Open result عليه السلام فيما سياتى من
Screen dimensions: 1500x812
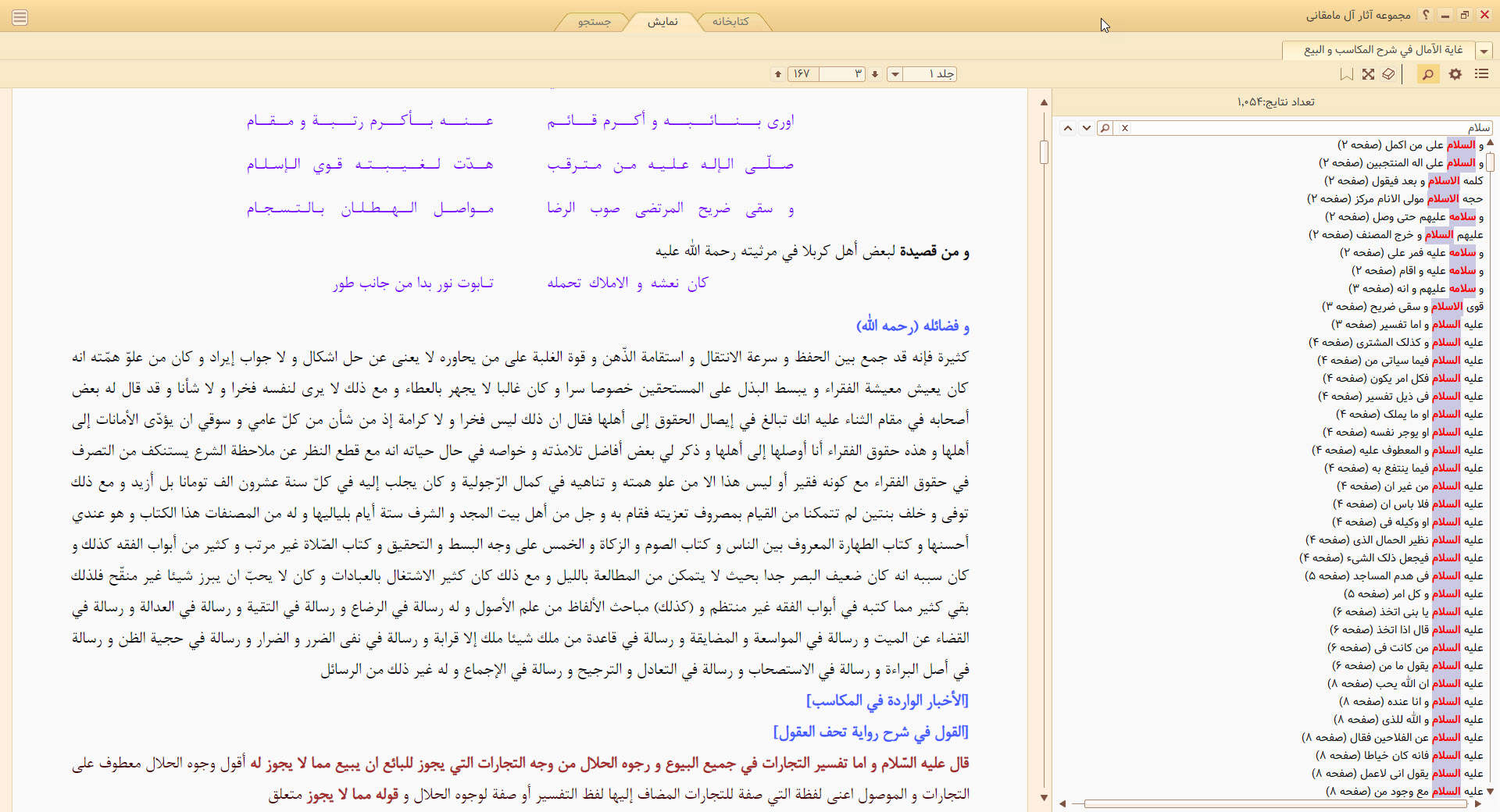pos(1400,361)
